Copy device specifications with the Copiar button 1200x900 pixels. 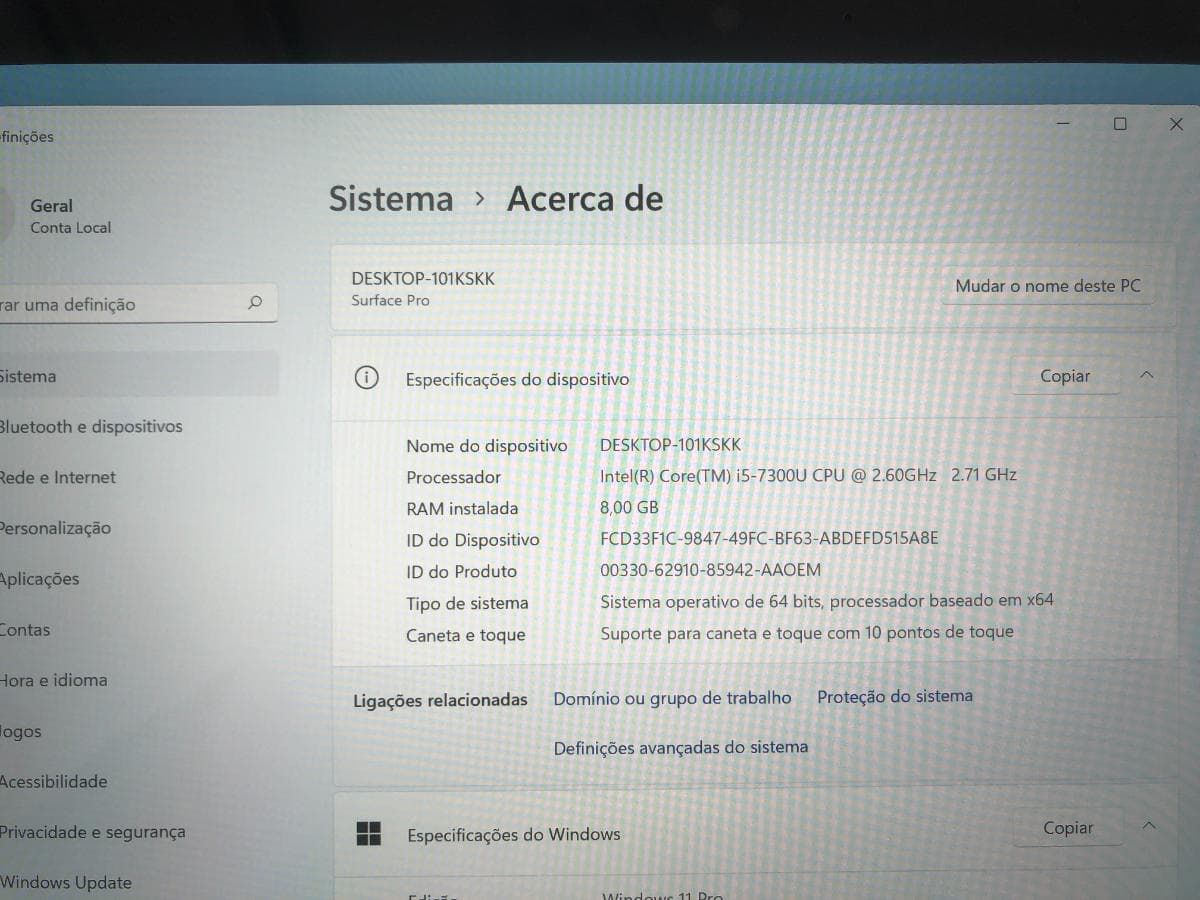pos(1065,376)
